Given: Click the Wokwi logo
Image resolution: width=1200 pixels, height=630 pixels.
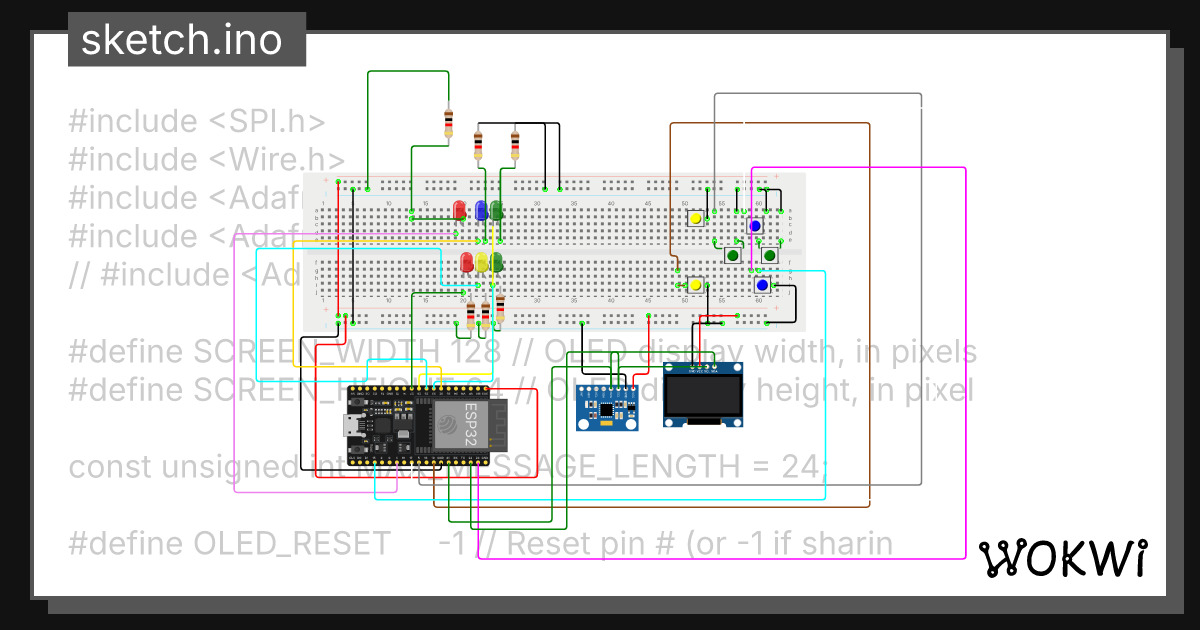Looking at the screenshot, I should pos(1061,559).
